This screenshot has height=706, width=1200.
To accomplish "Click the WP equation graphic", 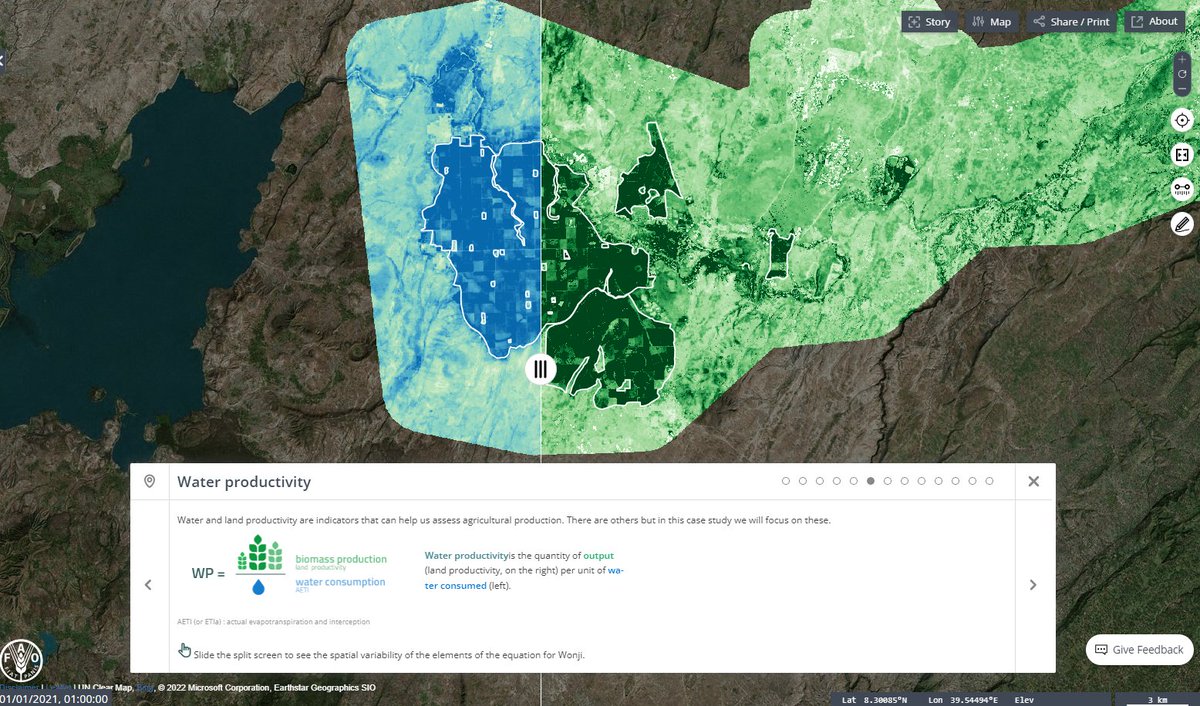I will pyautogui.click(x=288, y=567).
